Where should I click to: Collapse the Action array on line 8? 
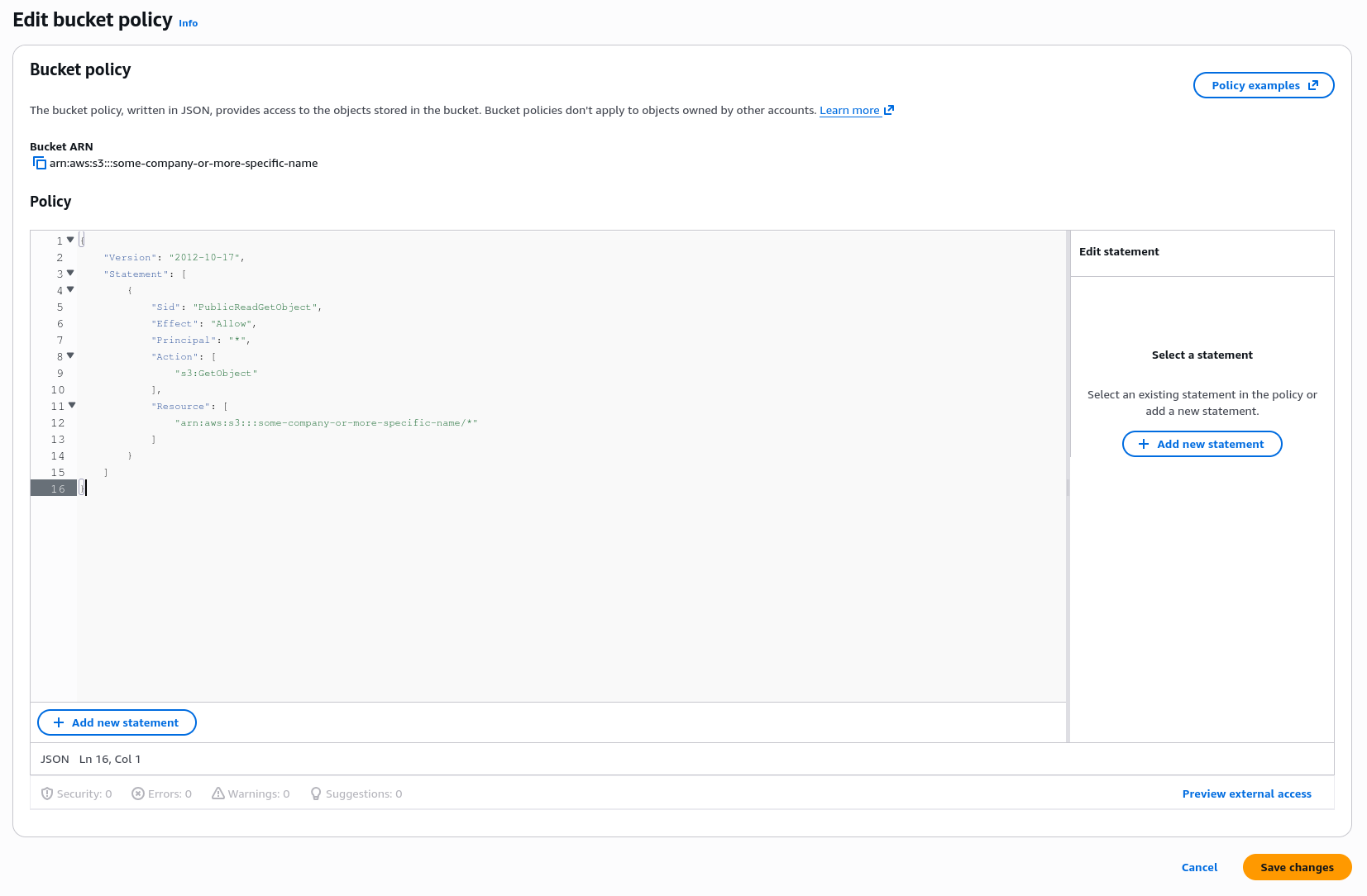click(x=70, y=355)
